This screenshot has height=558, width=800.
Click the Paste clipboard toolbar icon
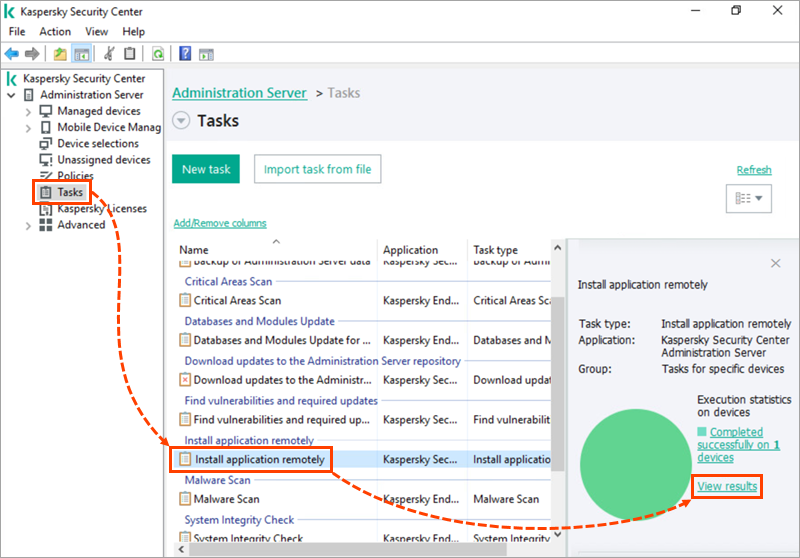(x=130, y=54)
